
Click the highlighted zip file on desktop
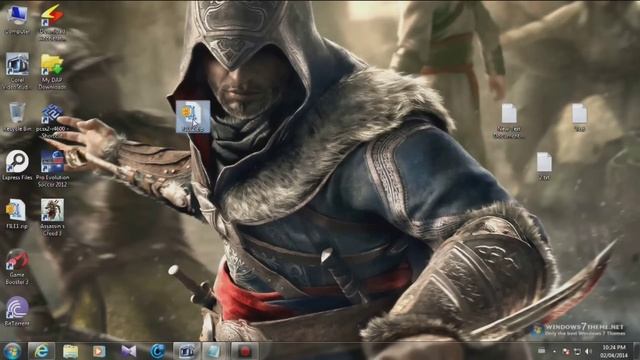tap(193, 117)
